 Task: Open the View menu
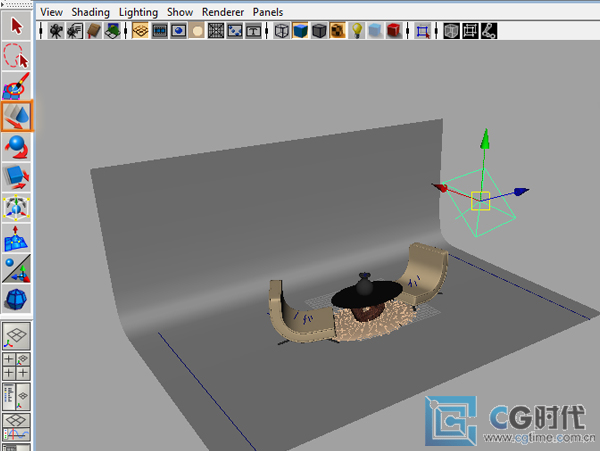pyautogui.click(x=51, y=12)
